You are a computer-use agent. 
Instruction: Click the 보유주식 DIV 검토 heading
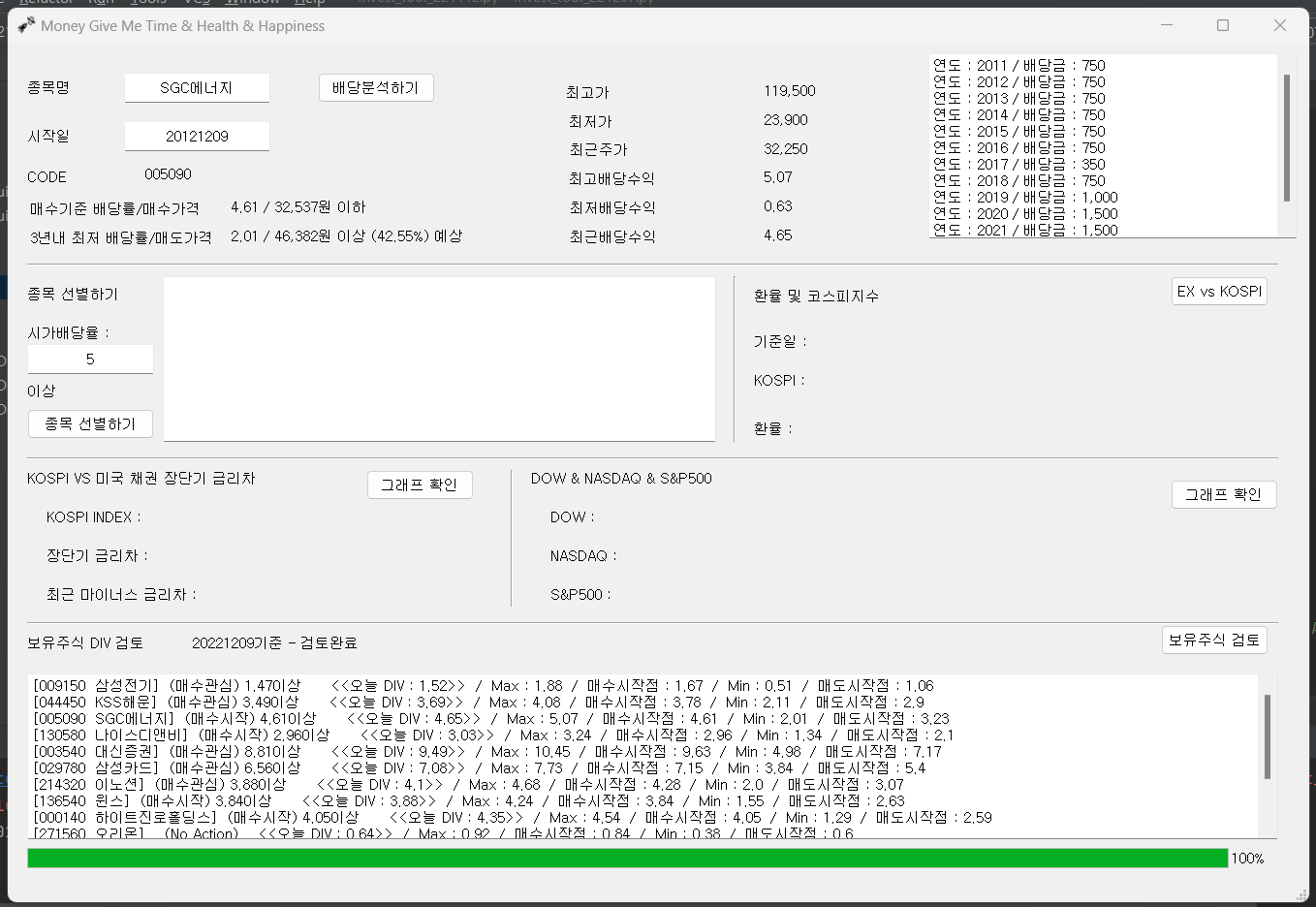[x=85, y=642]
